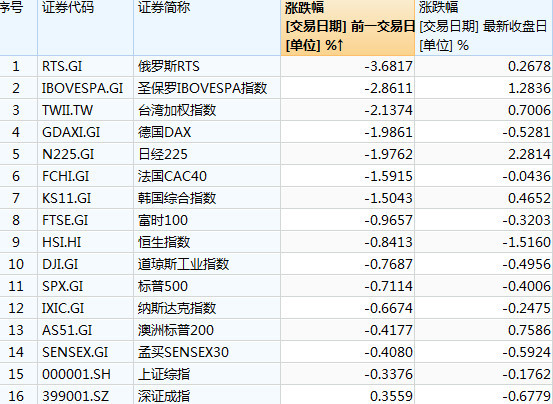This screenshot has width=553, height=404.
Task: Select code FTSE.GI
Action: pyautogui.click(x=65, y=220)
